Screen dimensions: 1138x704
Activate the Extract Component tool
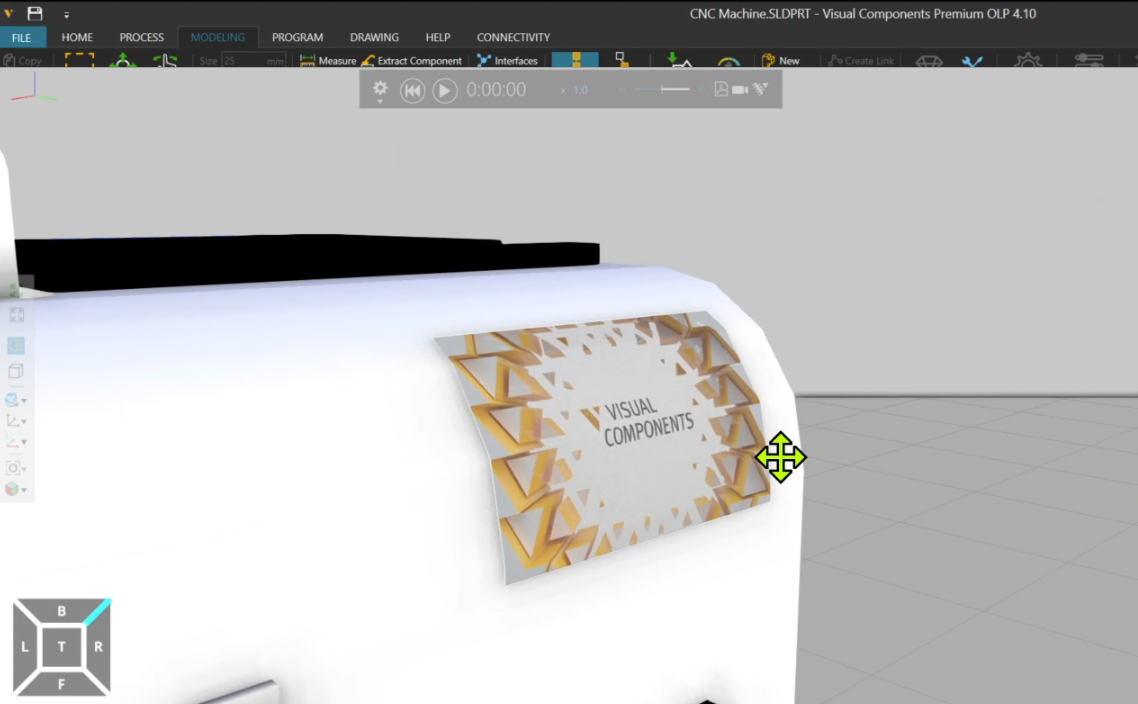413,60
